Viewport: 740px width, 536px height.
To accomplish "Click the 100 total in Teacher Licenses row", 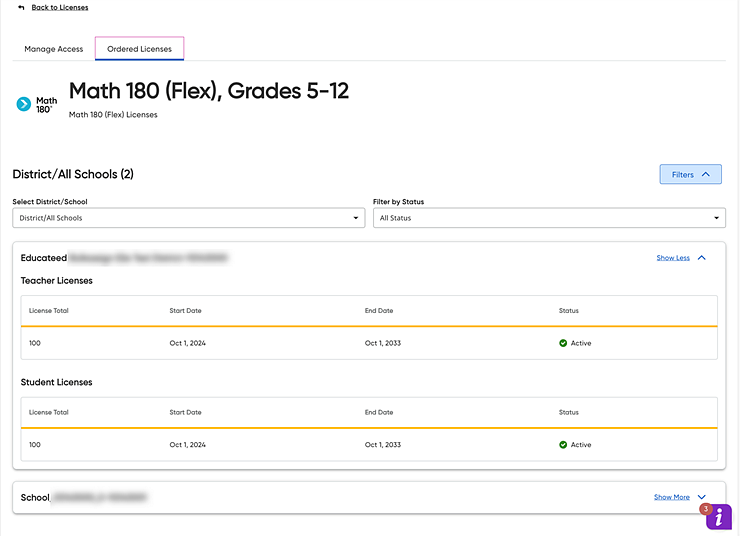I will [x=35, y=343].
